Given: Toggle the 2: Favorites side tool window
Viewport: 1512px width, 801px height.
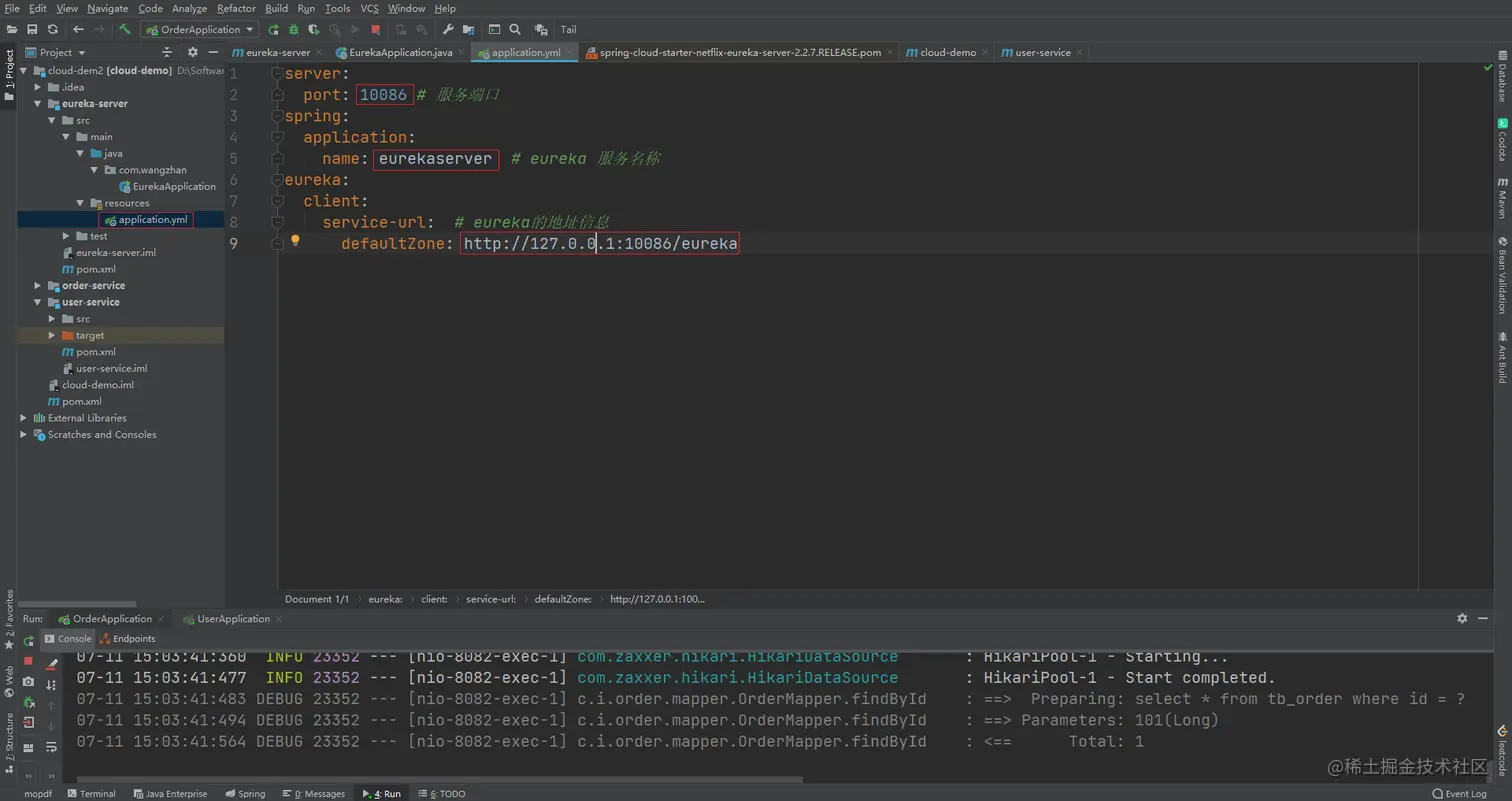Looking at the screenshot, I should click(x=9, y=619).
